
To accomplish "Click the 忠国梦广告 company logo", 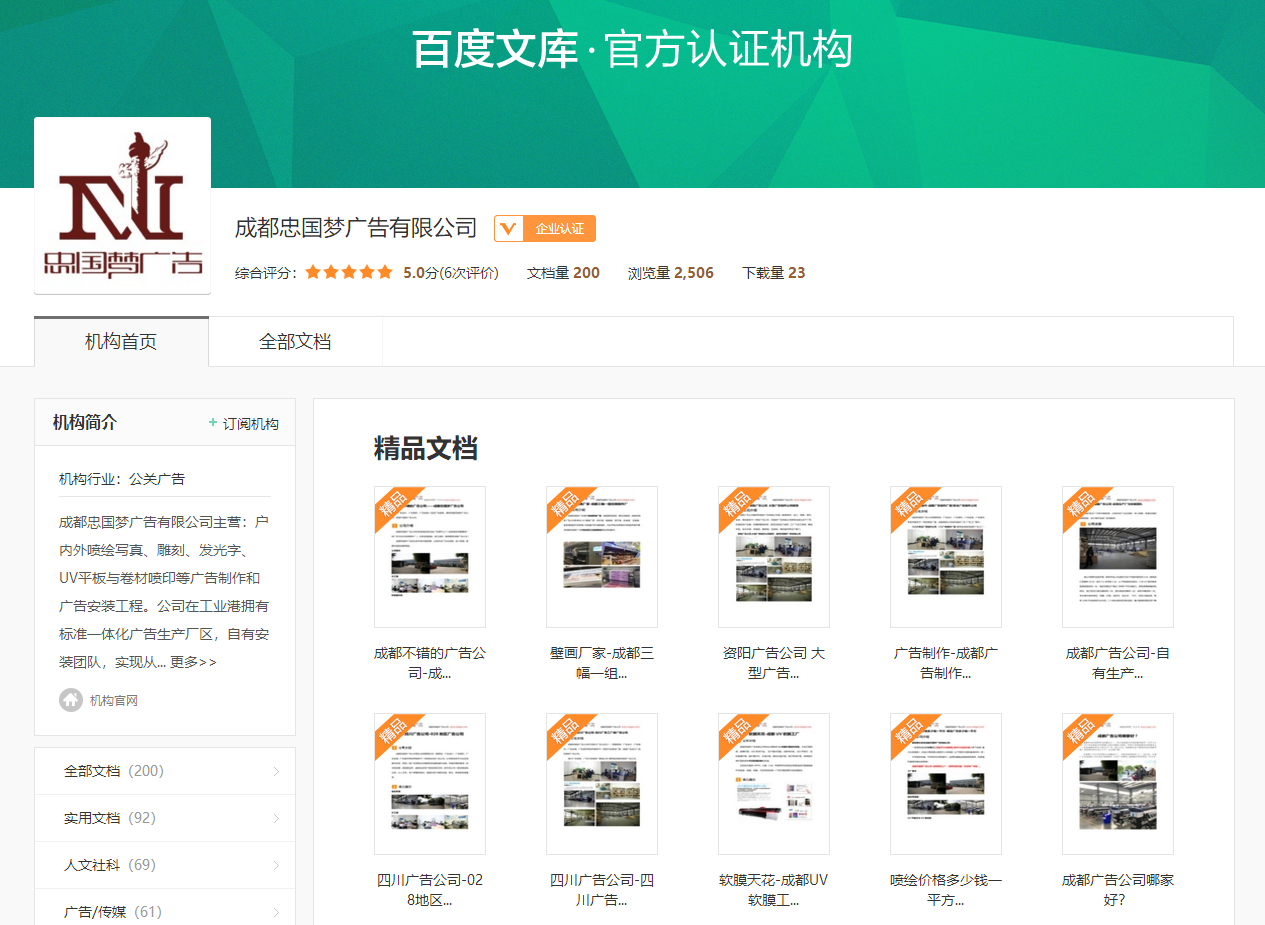I will pos(122,205).
